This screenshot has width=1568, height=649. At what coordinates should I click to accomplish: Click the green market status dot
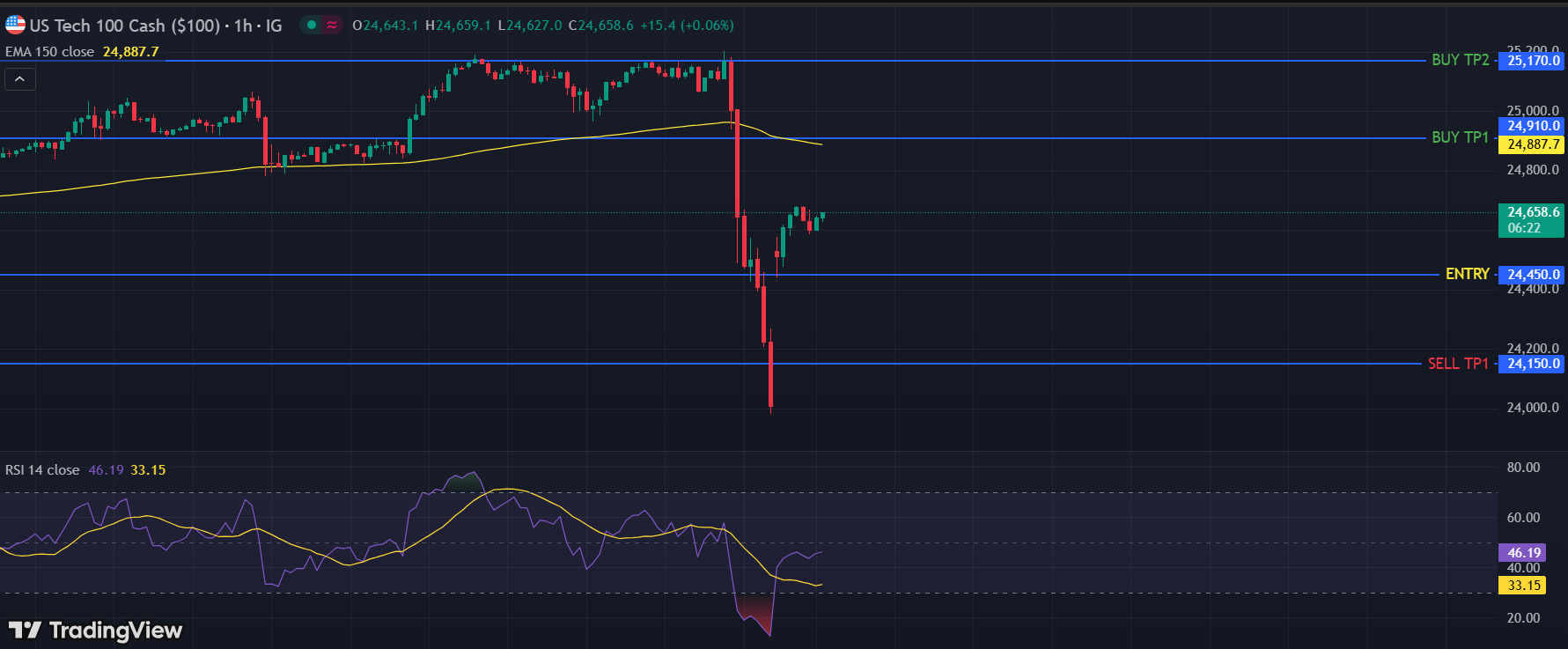coord(311,25)
